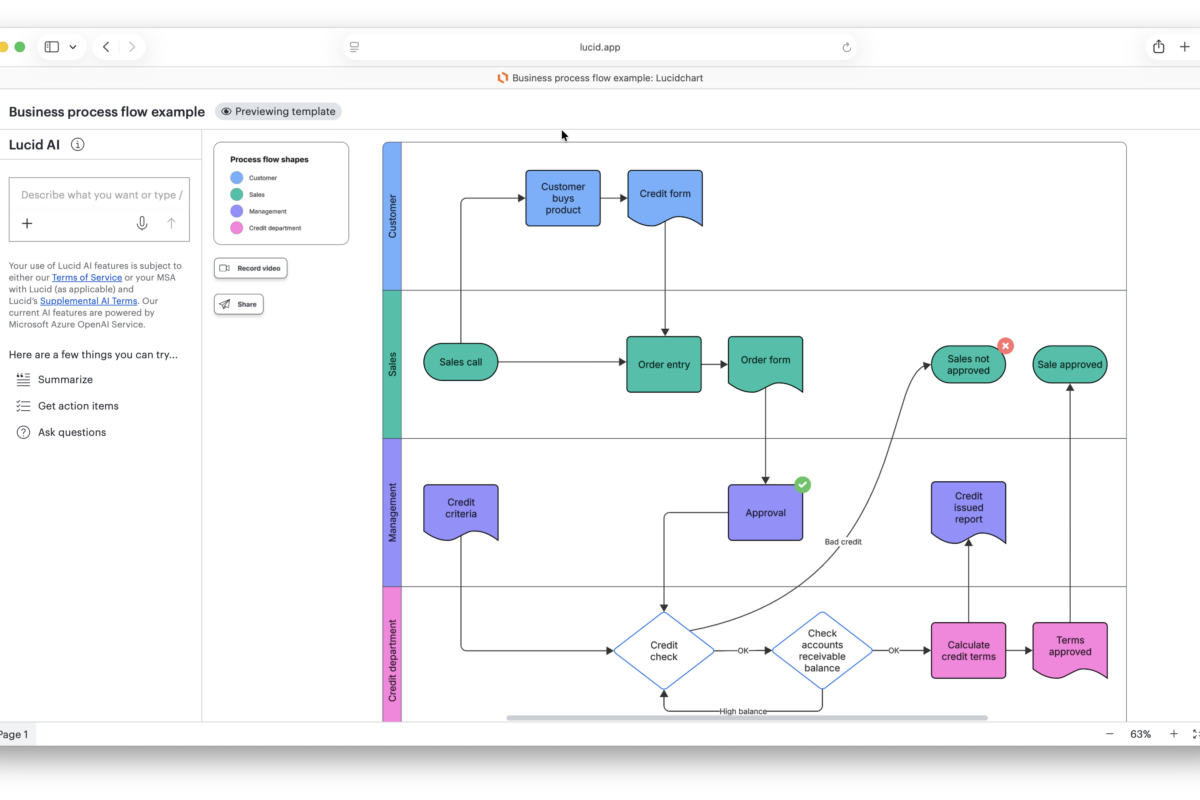The image size is (1200, 800).
Task: Click the Process flow shapes legend title
Action: click(269, 160)
